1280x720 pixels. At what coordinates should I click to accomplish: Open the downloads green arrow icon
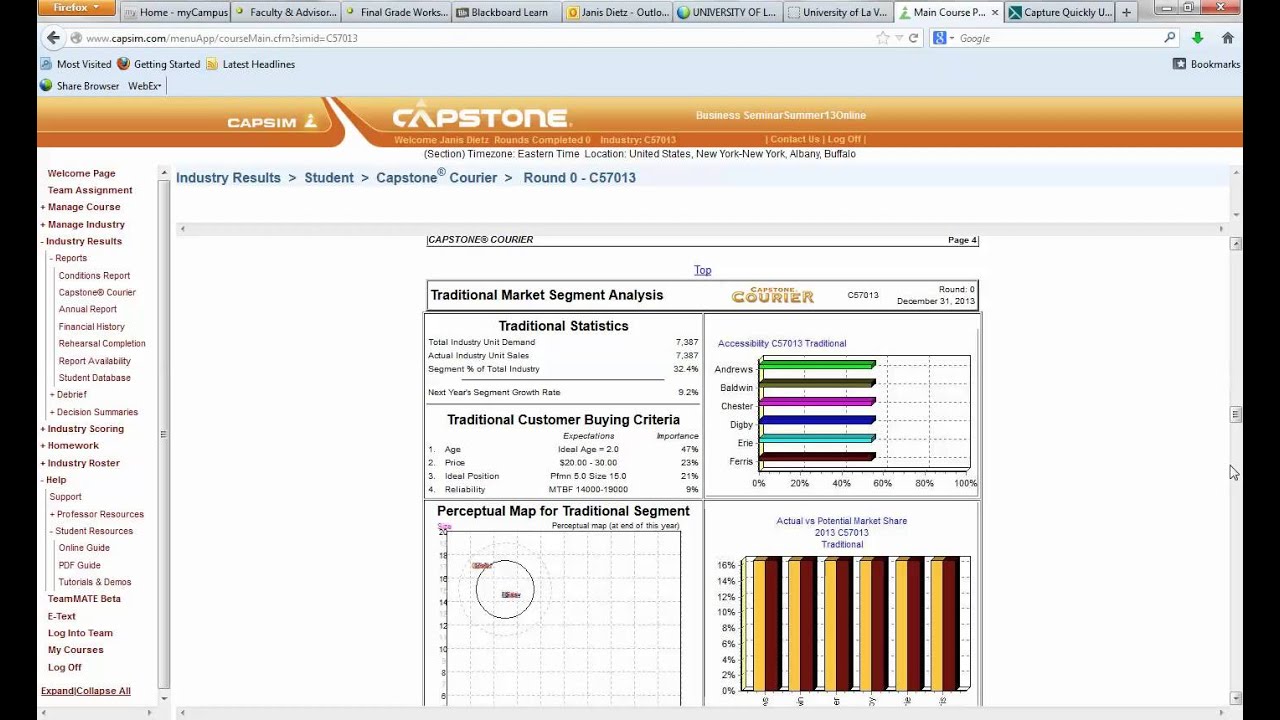(1197, 38)
